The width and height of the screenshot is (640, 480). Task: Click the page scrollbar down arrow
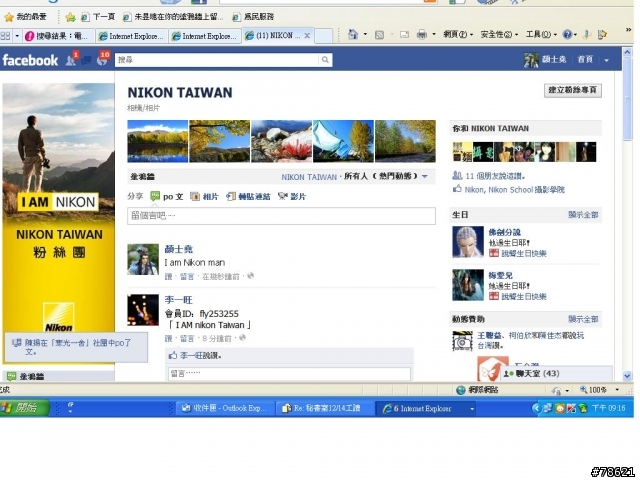pos(627,376)
